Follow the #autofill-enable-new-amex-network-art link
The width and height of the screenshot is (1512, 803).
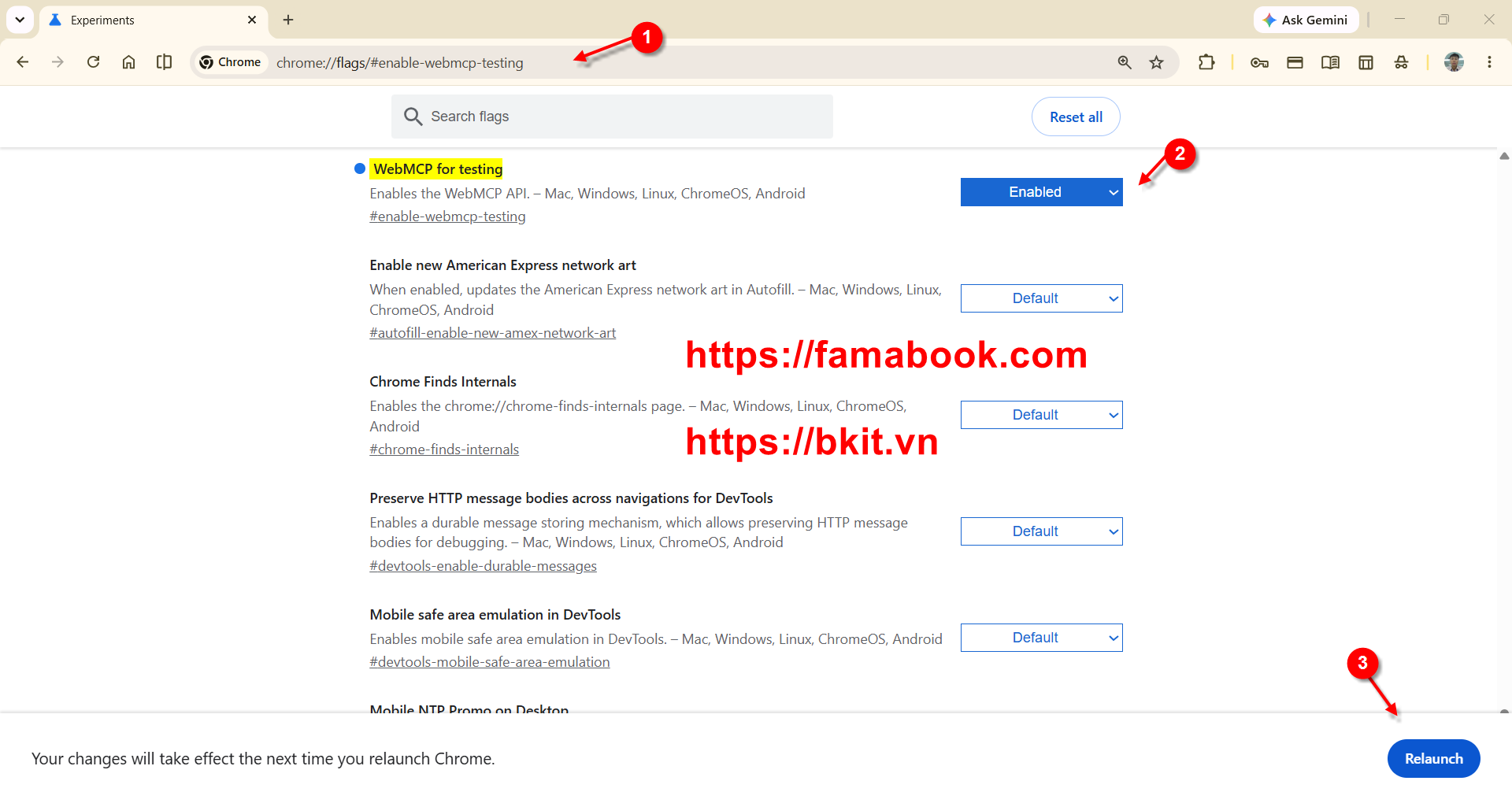(493, 333)
